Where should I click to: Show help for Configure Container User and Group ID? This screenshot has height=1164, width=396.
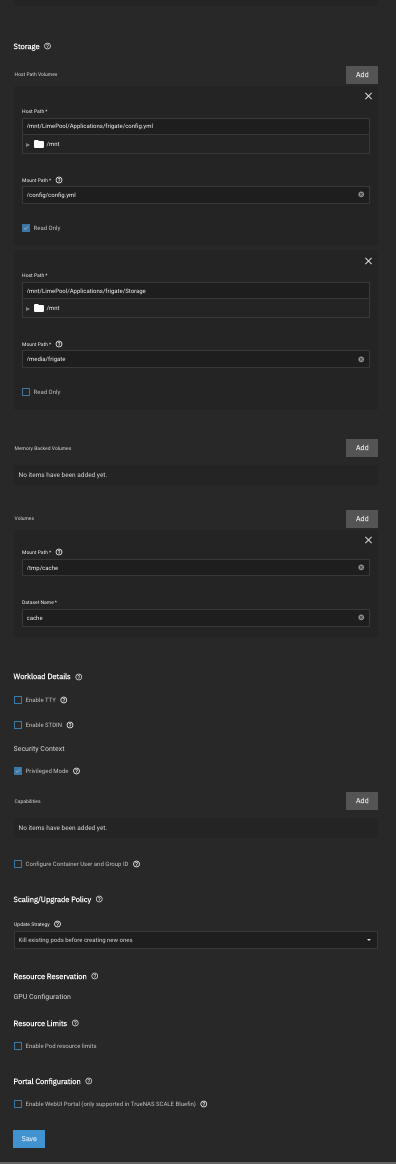pyautogui.click(x=137, y=864)
